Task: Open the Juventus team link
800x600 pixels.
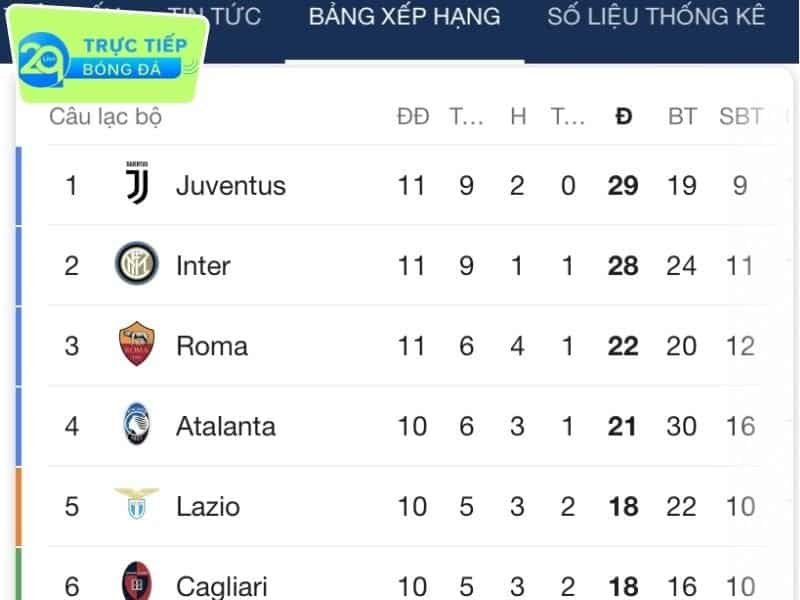Action: 231,185
